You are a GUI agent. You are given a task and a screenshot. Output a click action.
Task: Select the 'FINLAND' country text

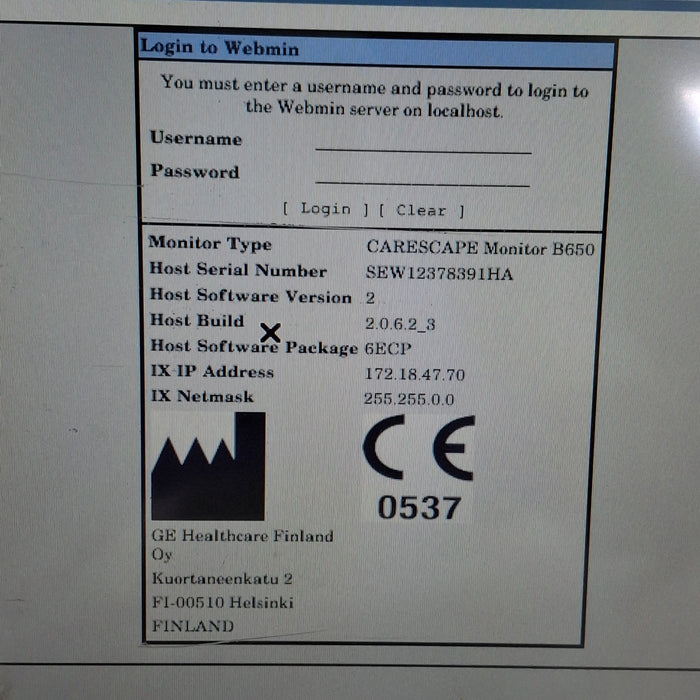click(x=192, y=626)
